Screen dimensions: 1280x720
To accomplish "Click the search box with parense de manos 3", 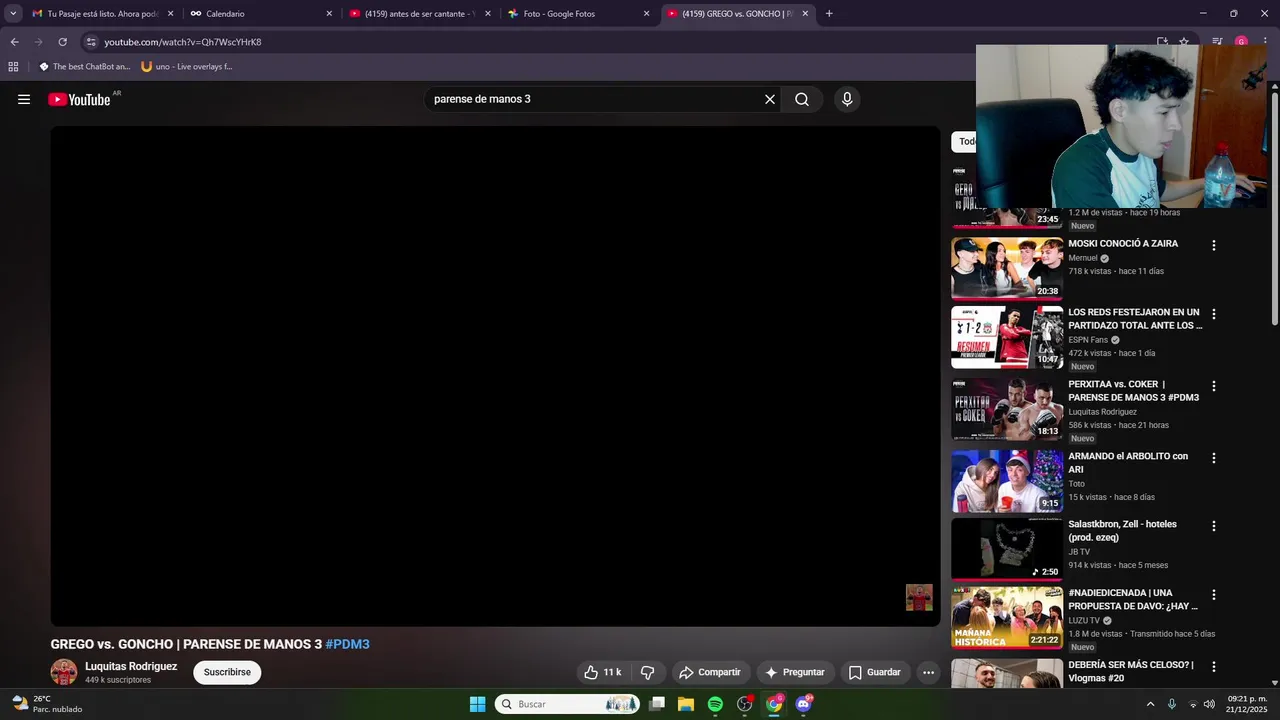I will pyautogui.click(x=594, y=99).
